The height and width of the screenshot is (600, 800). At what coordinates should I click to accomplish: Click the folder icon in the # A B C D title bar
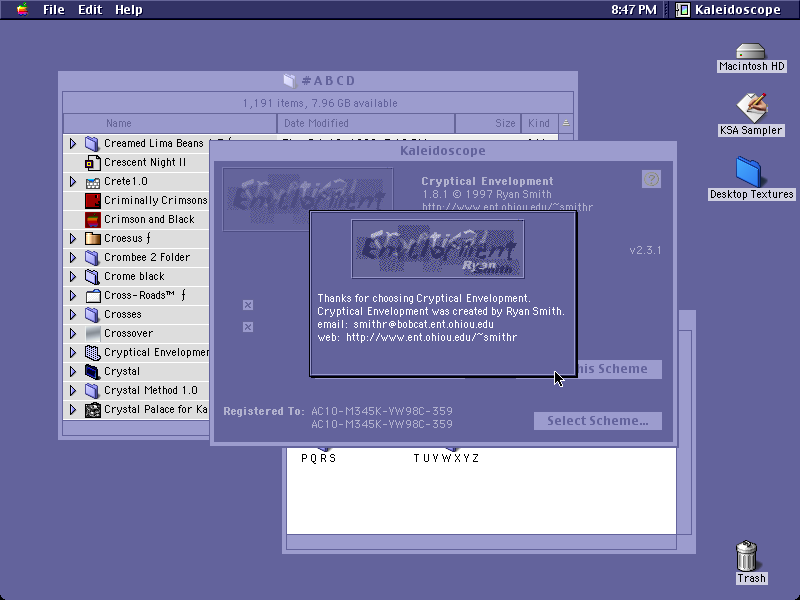[x=289, y=81]
